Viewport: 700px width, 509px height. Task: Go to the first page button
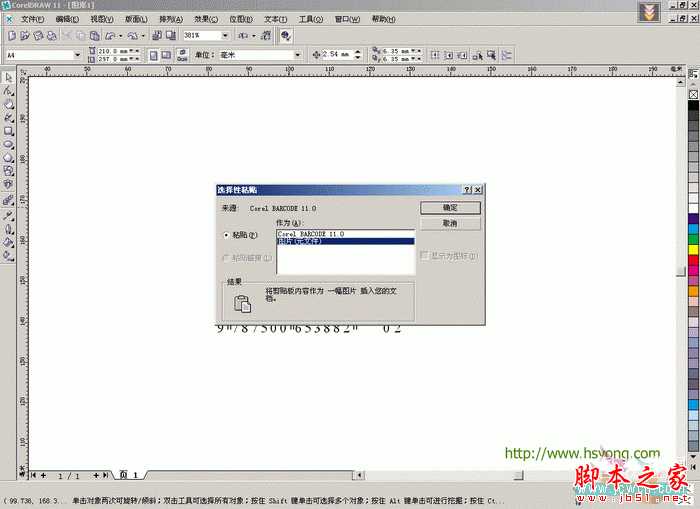point(33,476)
